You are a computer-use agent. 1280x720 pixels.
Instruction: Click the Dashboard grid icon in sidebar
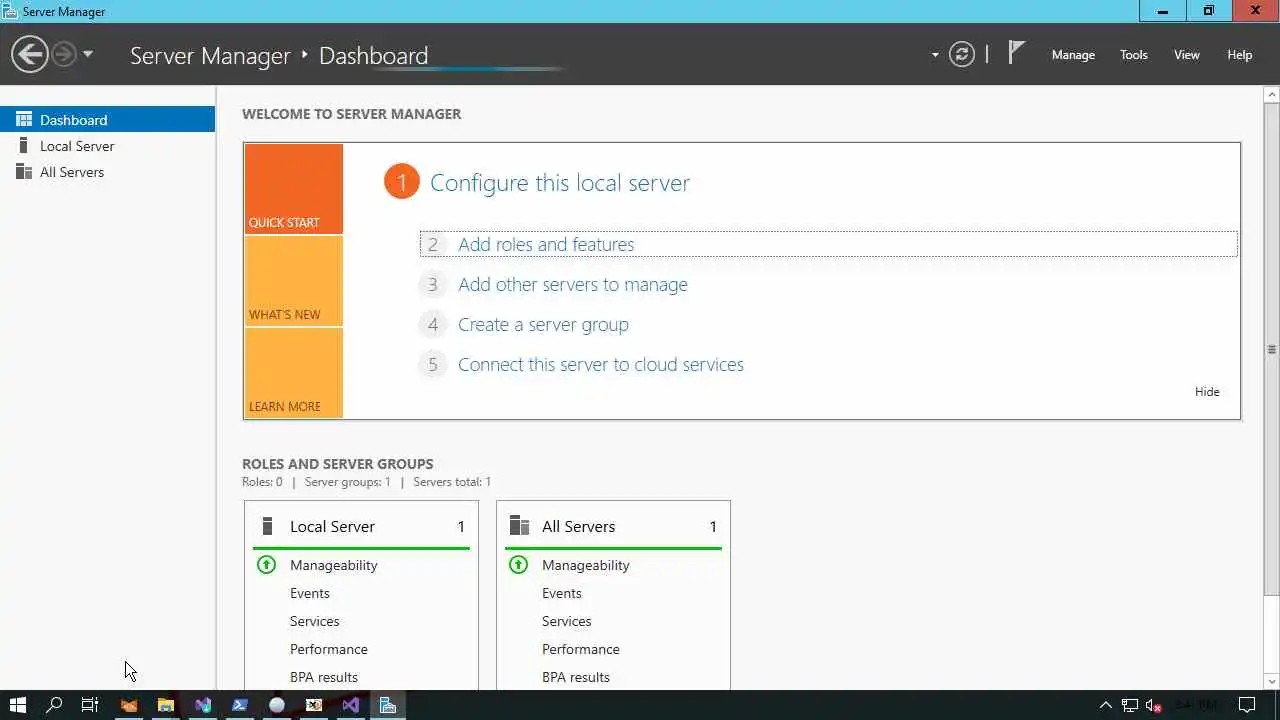(24, 119)
